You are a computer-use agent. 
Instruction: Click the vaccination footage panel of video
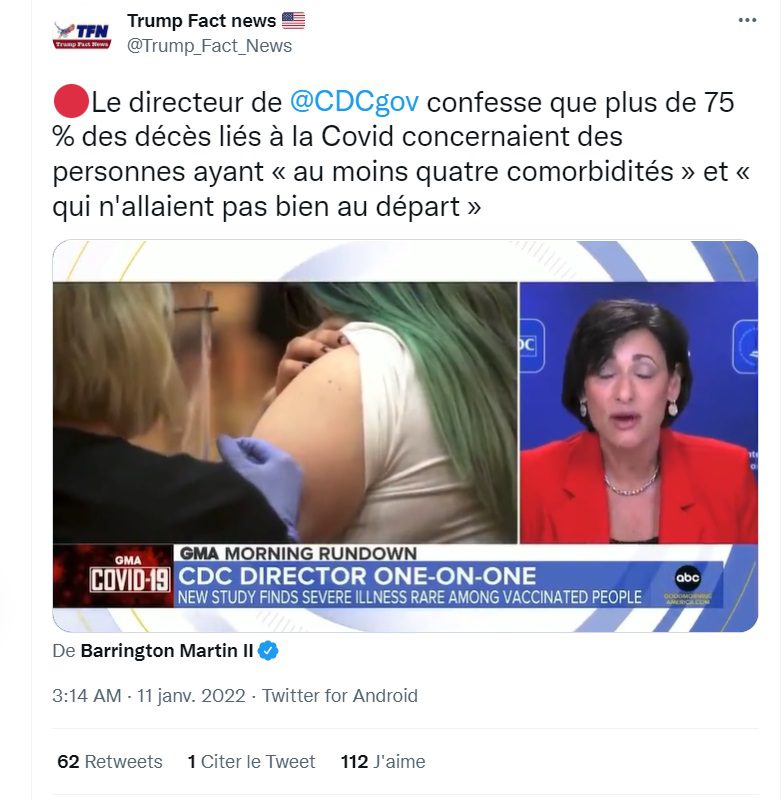click(285, 412)
